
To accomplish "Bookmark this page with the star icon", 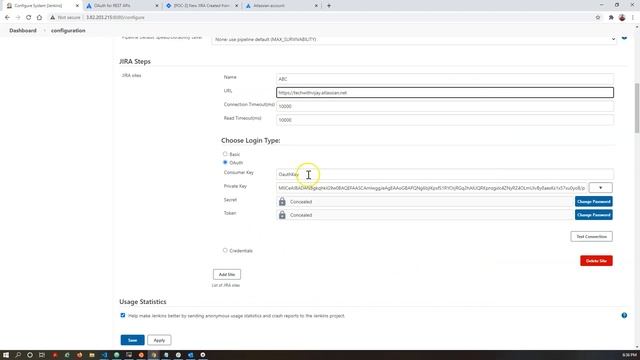I will click(598, 18).
